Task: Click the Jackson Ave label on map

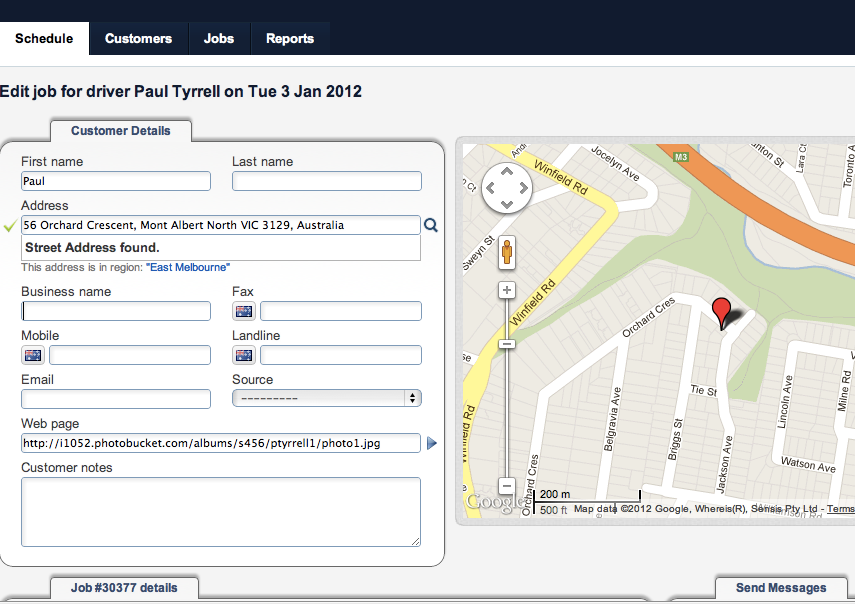Action: (x=724, y=464)
